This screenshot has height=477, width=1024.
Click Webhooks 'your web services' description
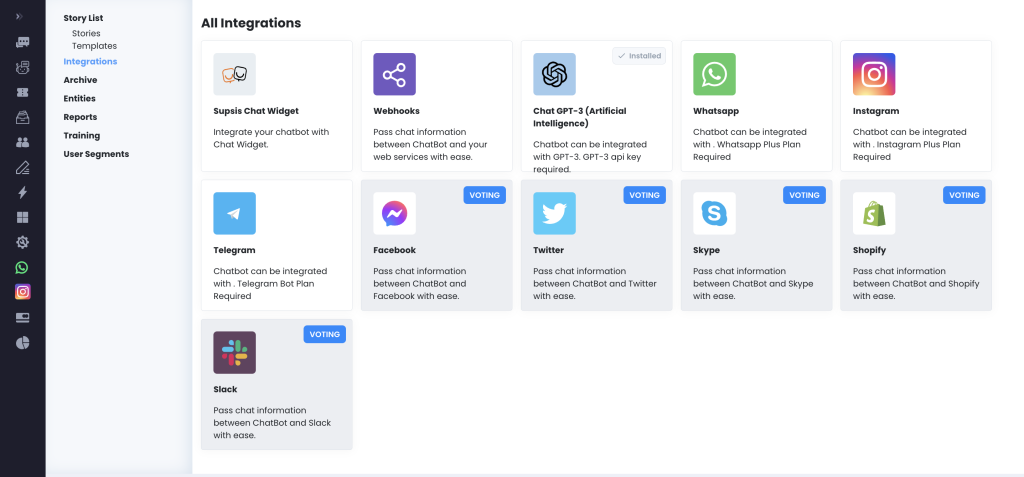coord(430,144)
